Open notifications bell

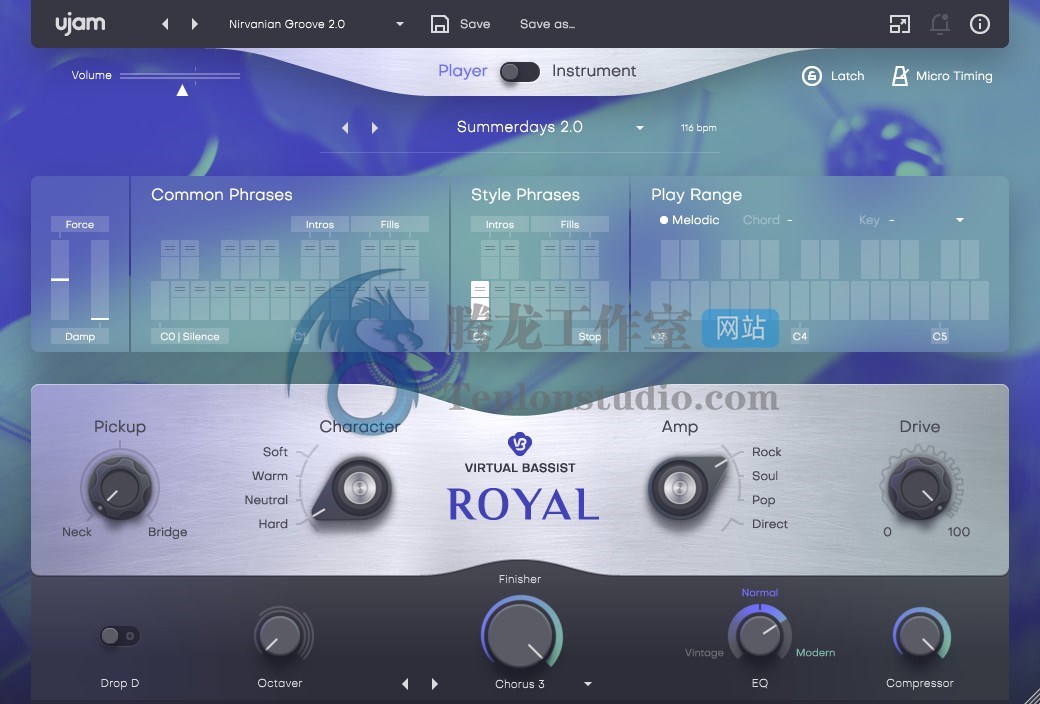tap(940, 25)
